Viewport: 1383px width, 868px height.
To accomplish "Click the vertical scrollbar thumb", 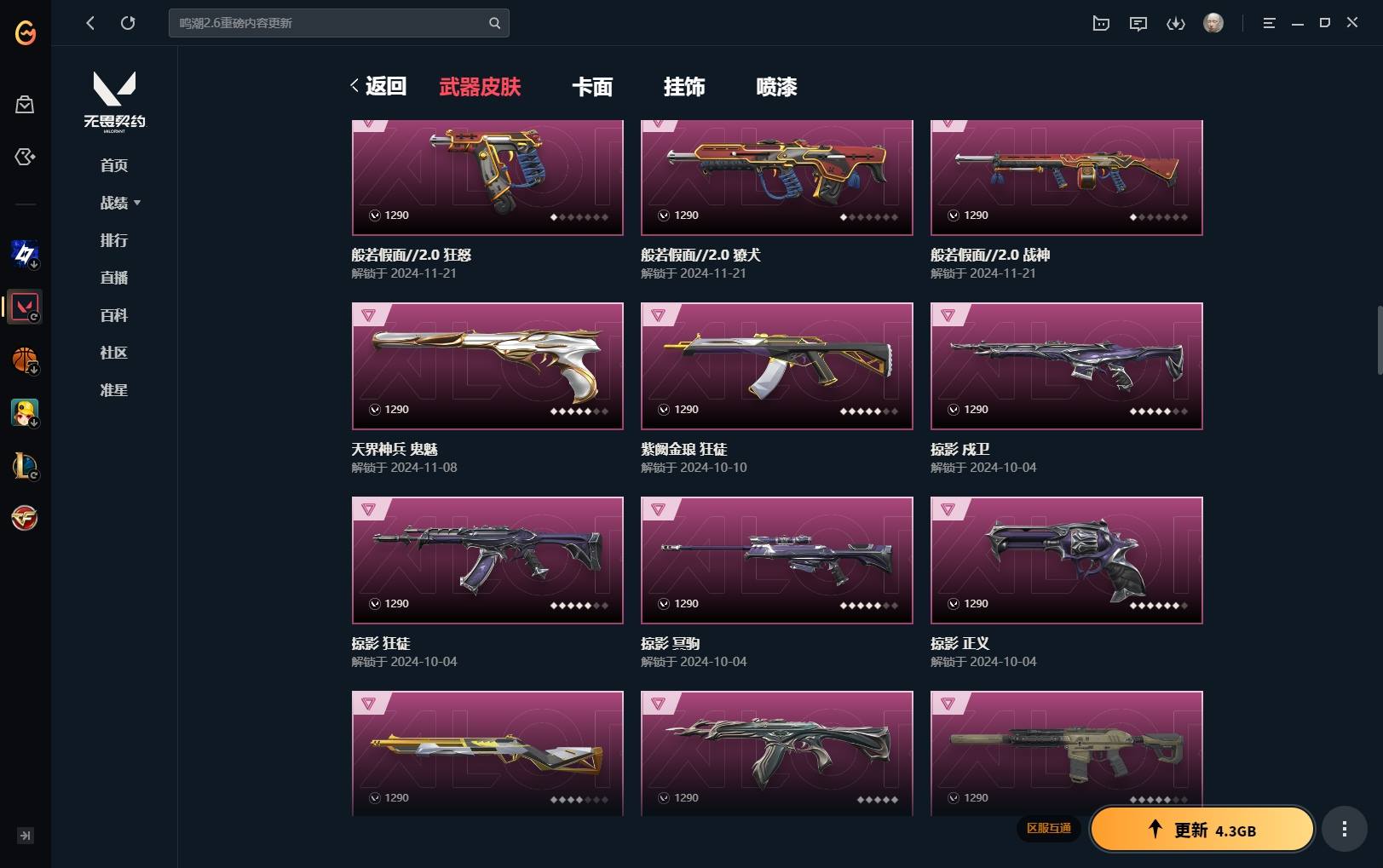I will tap(1380, 339).
